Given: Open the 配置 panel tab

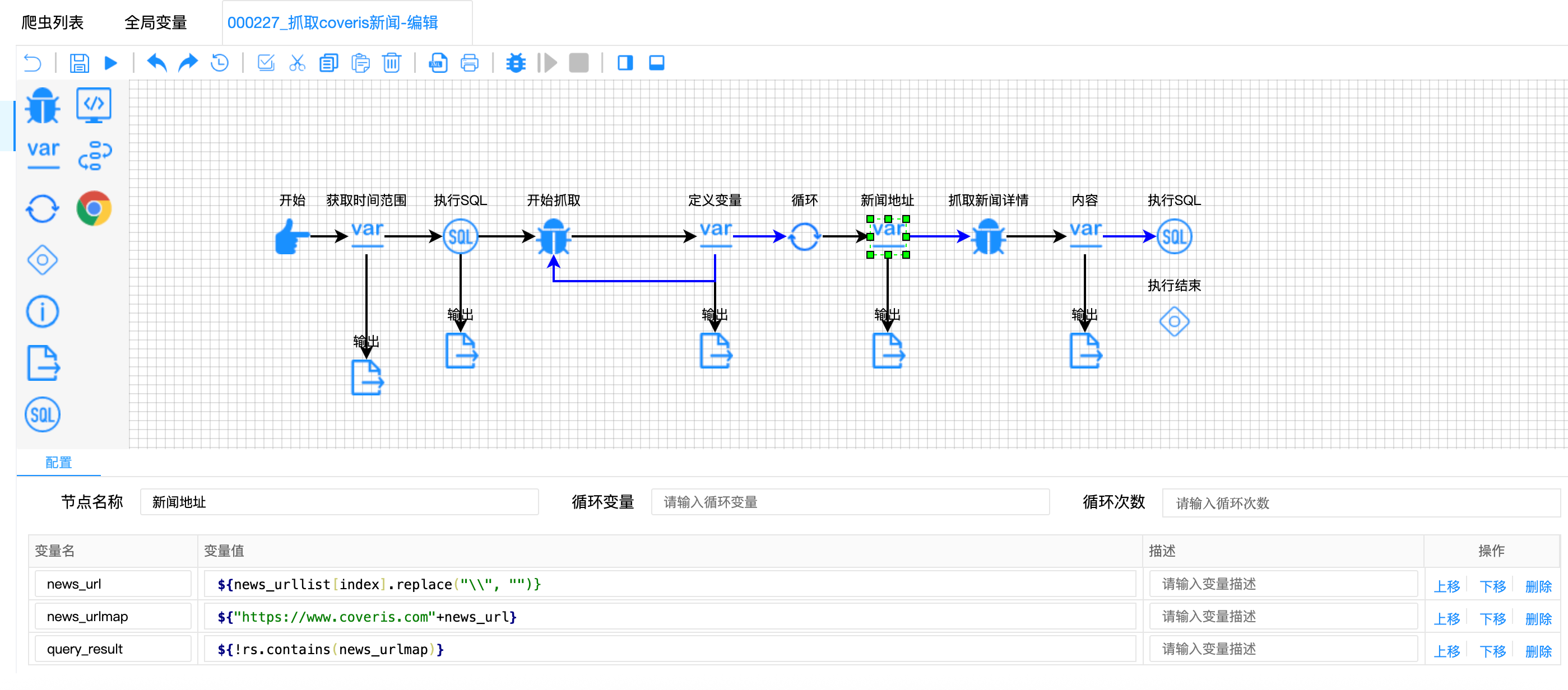Looking at the screenshot, I should pyautogui.click(x=58, y=463).
